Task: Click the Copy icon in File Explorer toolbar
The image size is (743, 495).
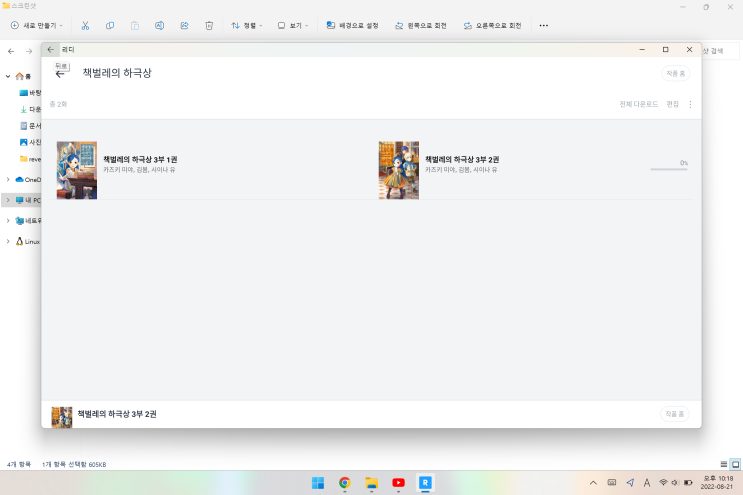Action: coord(110,26)
